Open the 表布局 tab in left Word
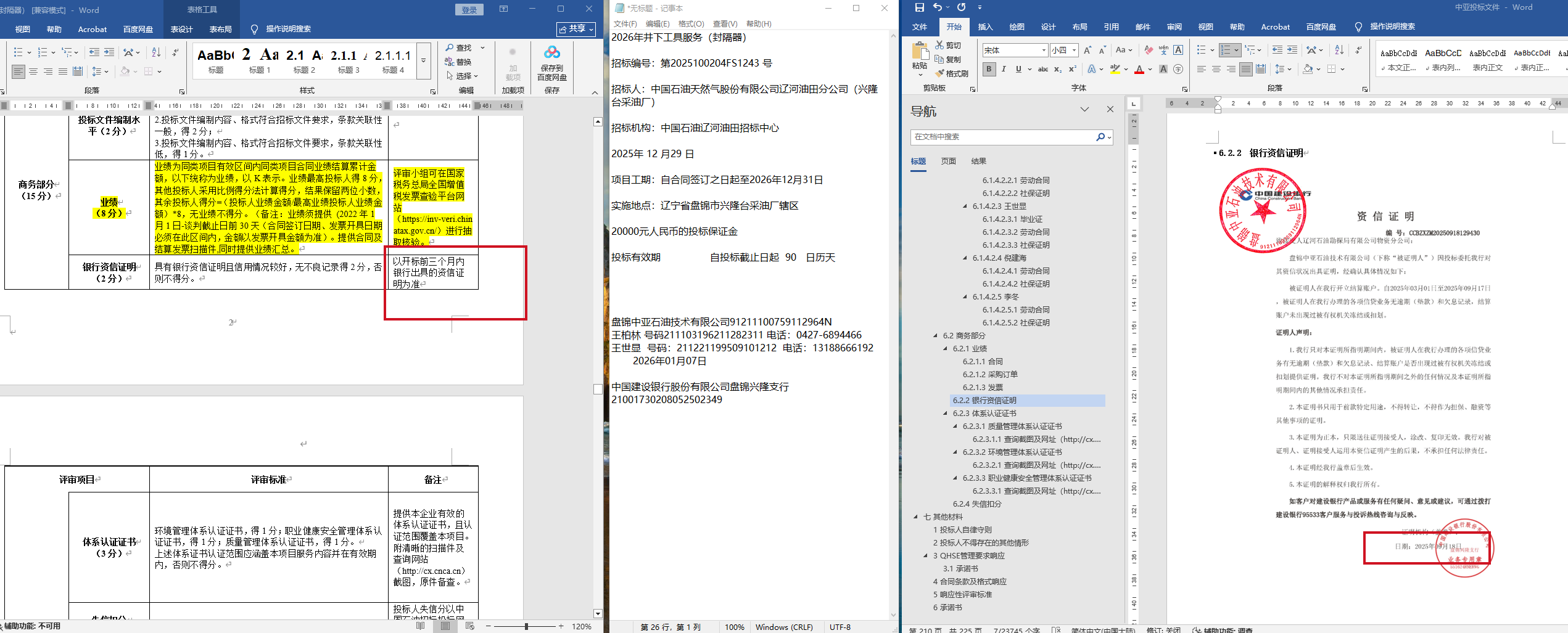Viewport: 1568px width, 633px height. tap(220, 29)
